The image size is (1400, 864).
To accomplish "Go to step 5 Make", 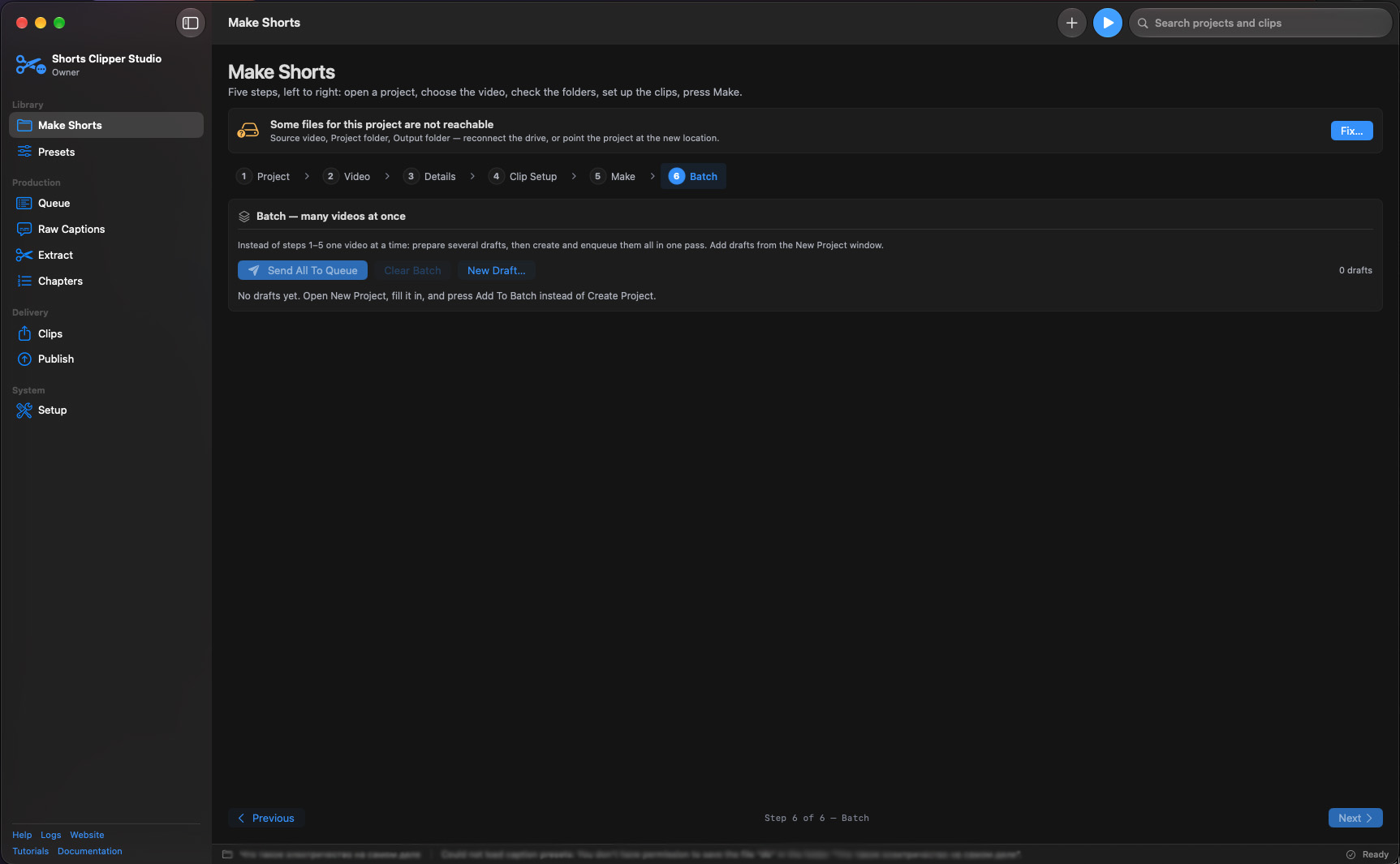I will coord(614,176).
